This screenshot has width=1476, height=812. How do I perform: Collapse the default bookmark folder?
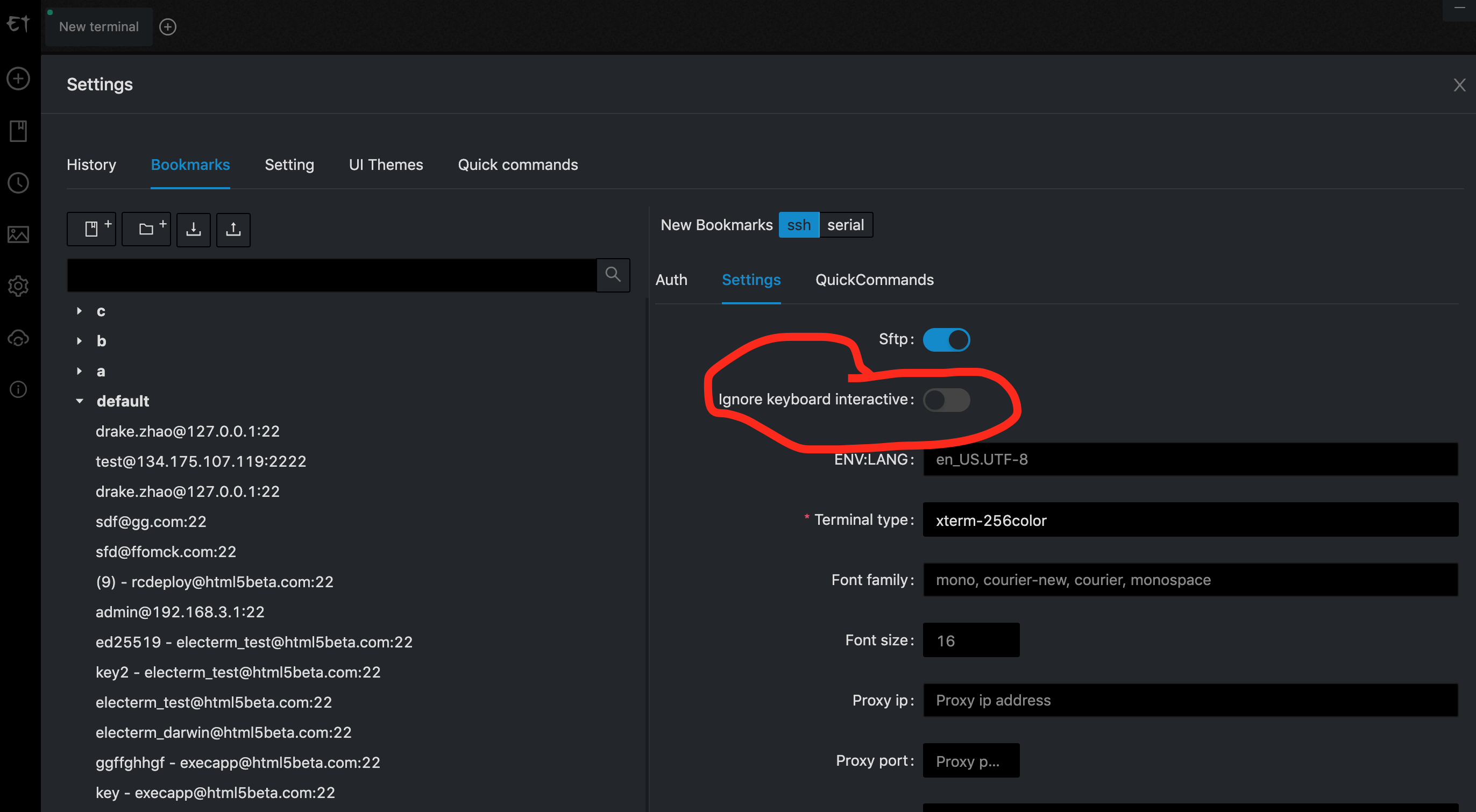point(80,401)
